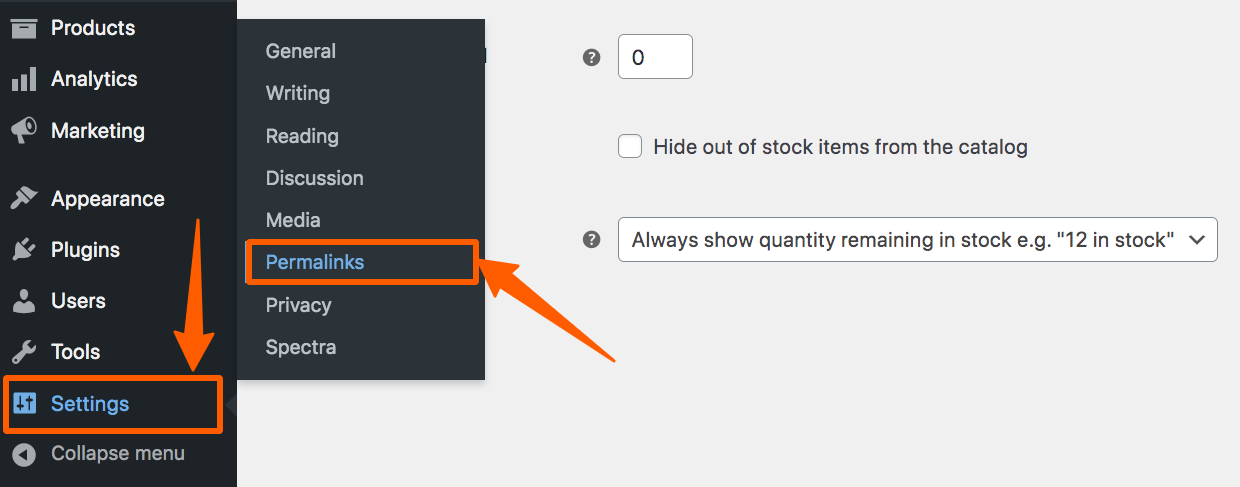Open the Spectra settings submenu item
Screen dimensions: 1240x487
tap(301, 348)
